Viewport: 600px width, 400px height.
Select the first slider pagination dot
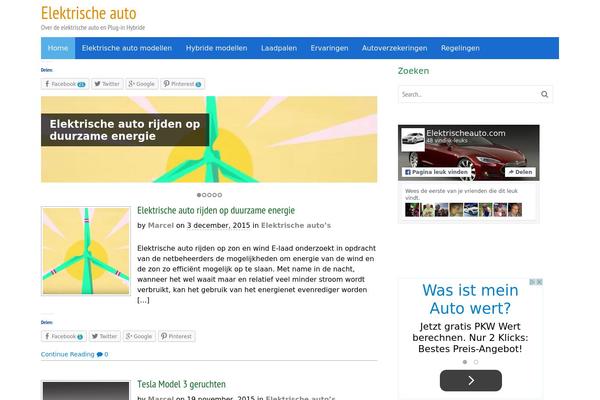(x=199, y=195)
